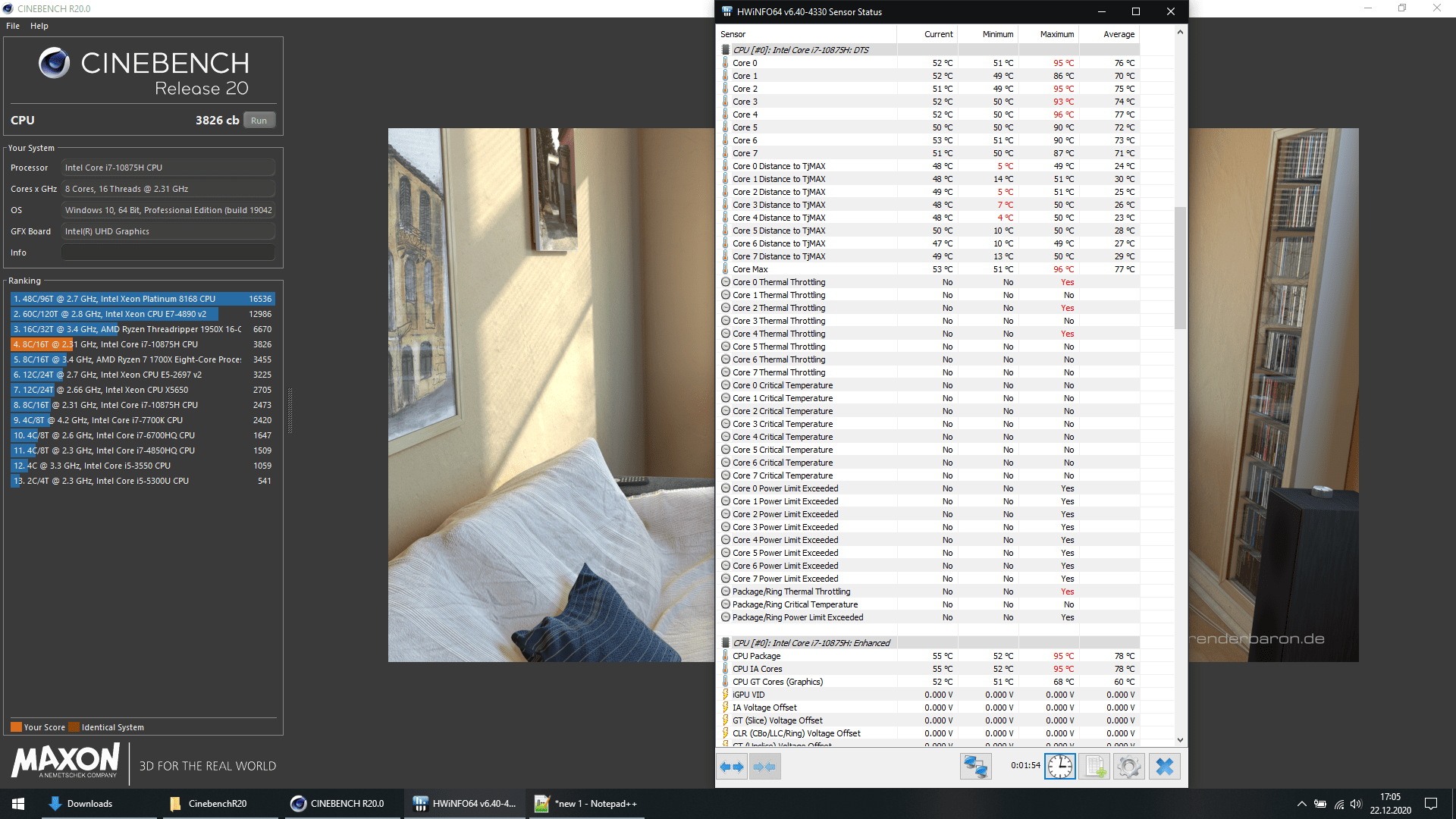
Task: Click the Cinebench logo sphere icon
Action: [x=55, y=64]
